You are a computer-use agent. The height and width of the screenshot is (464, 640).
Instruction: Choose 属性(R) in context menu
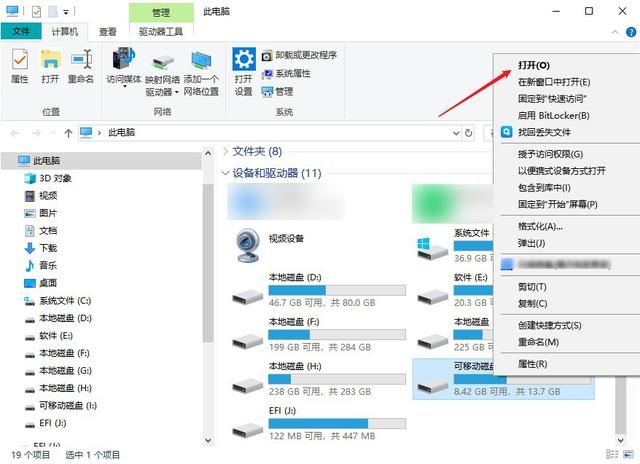(x=532, y=364)
